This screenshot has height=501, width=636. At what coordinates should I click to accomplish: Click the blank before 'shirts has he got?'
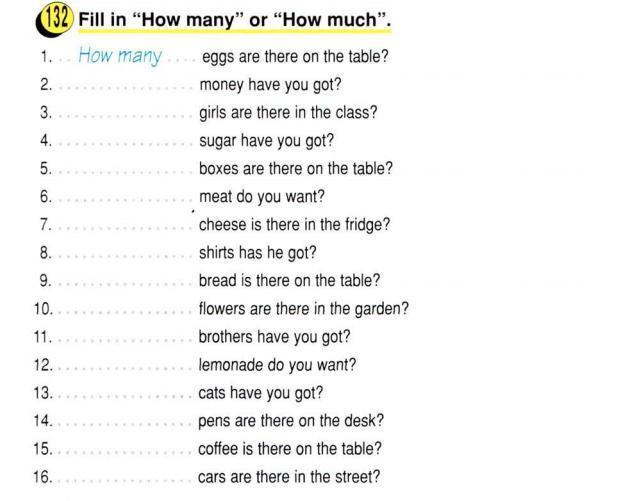[126, 256]
